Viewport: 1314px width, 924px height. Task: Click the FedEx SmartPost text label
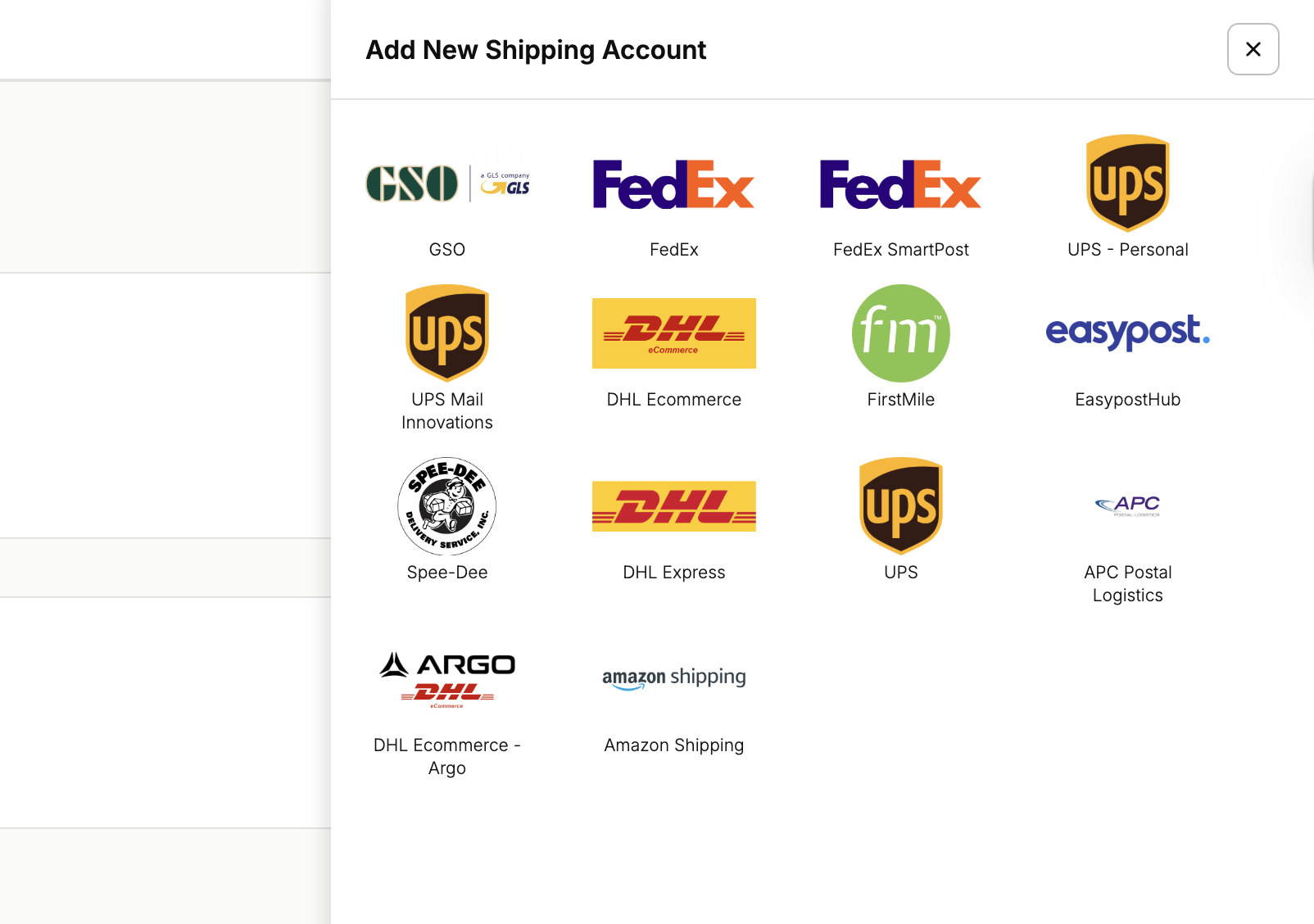click(x=900, y=250)
